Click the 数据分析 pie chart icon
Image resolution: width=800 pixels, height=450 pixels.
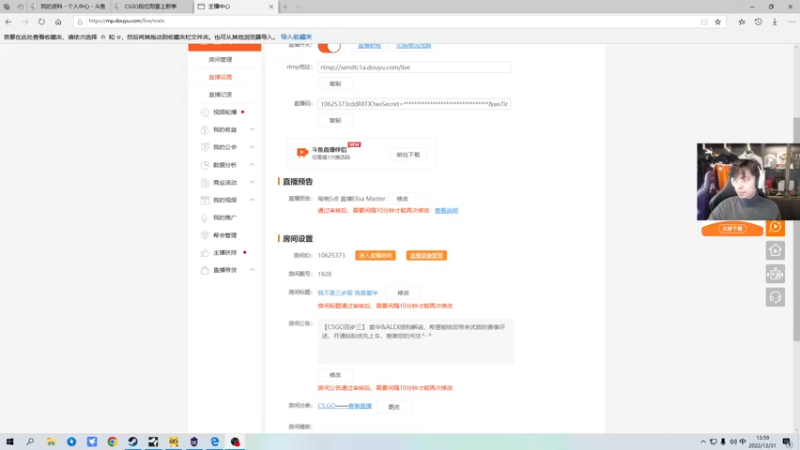pyautogui.click(x=205, y=165)
